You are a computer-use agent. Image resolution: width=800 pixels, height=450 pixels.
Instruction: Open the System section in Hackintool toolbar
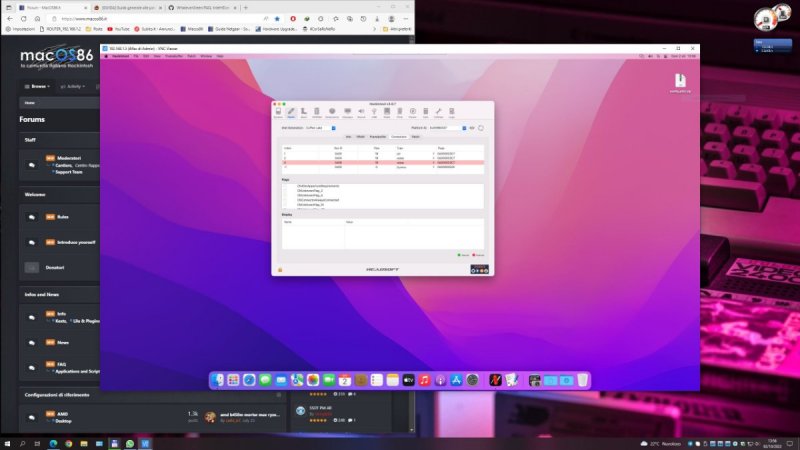[278, 113]
